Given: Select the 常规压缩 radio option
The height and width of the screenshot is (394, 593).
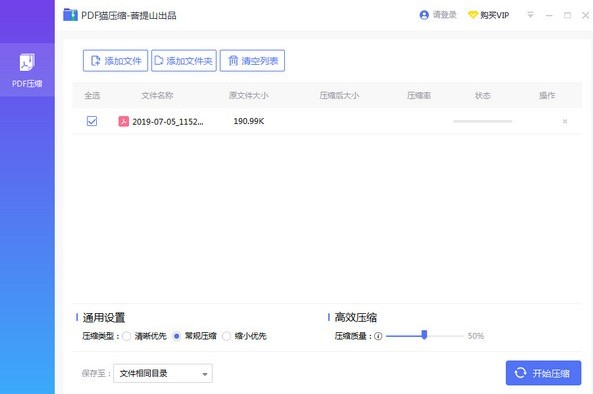Looking at the screenshot, I should pos(177,336).
